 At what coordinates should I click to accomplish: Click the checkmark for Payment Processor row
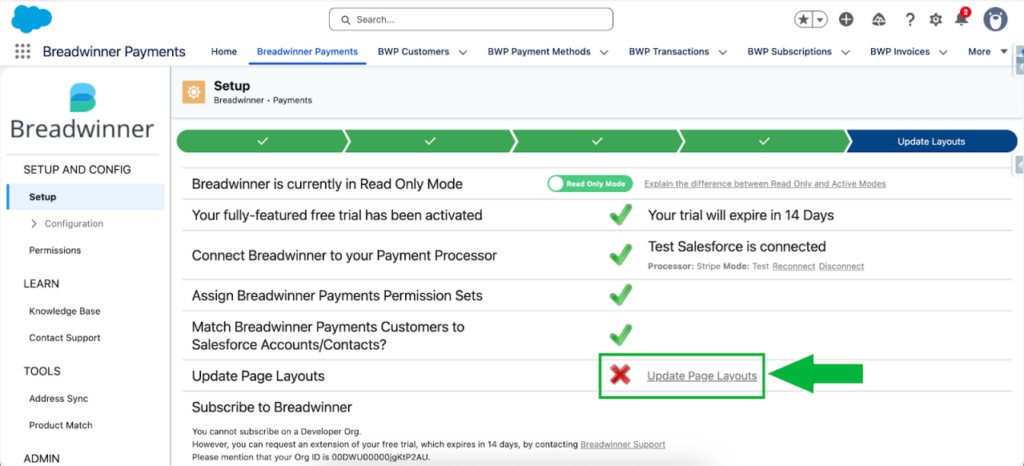pyautogui.click(x=620, y=254)
